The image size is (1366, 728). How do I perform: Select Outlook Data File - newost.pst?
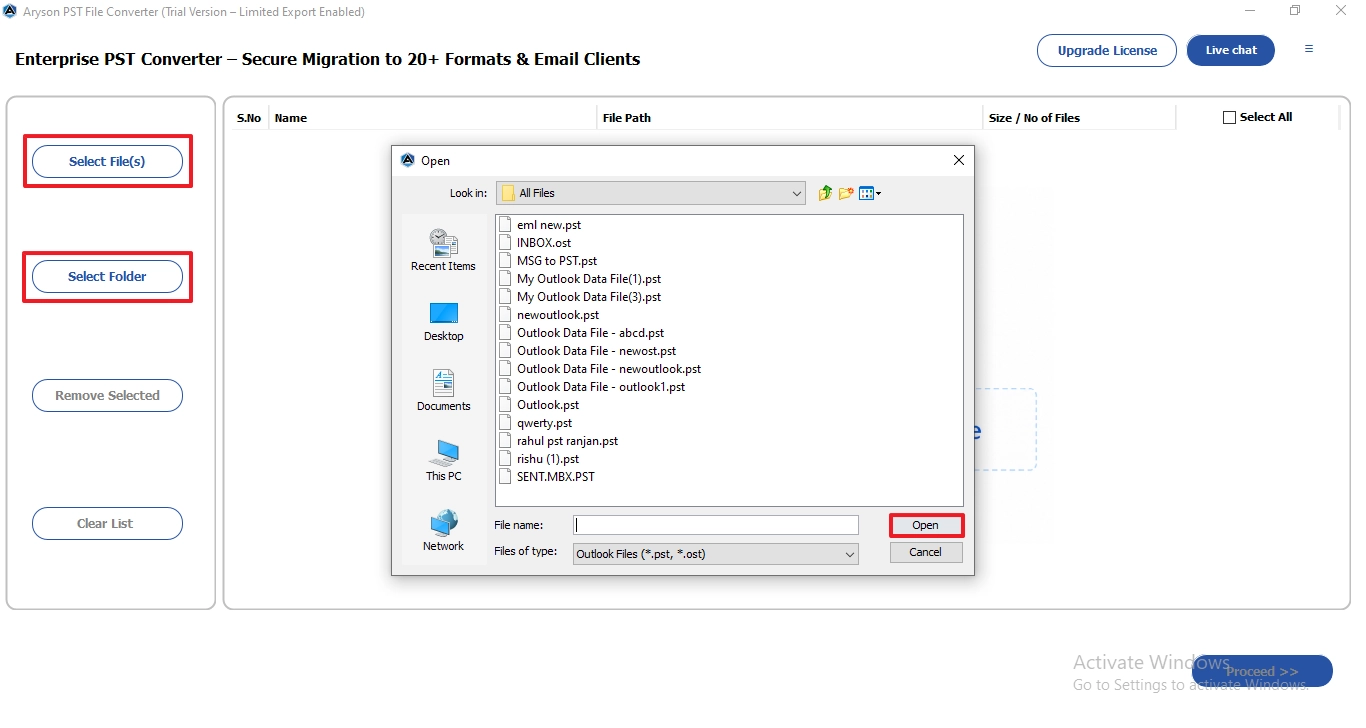coord(596,351)
